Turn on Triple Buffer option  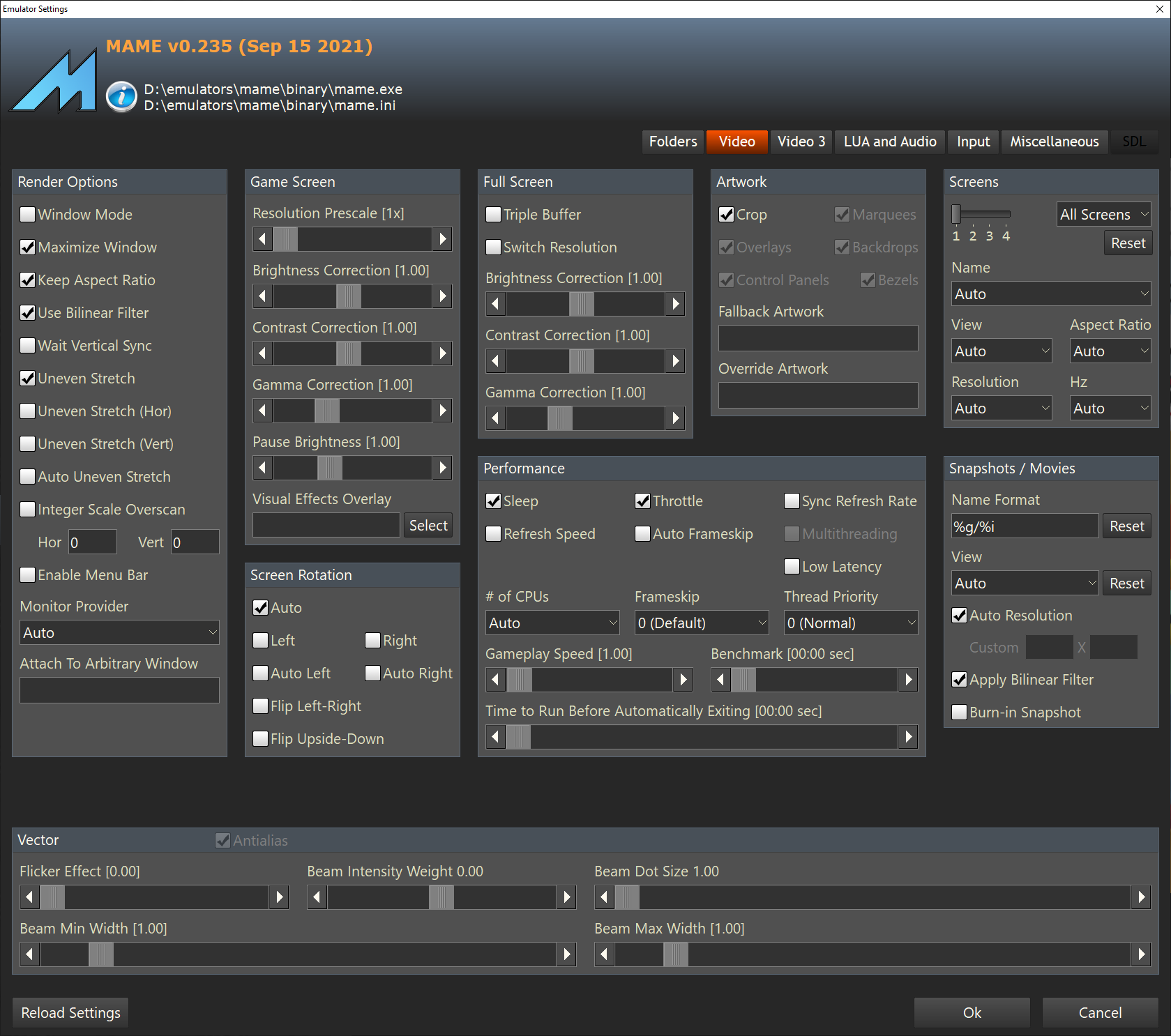point(493,215)
